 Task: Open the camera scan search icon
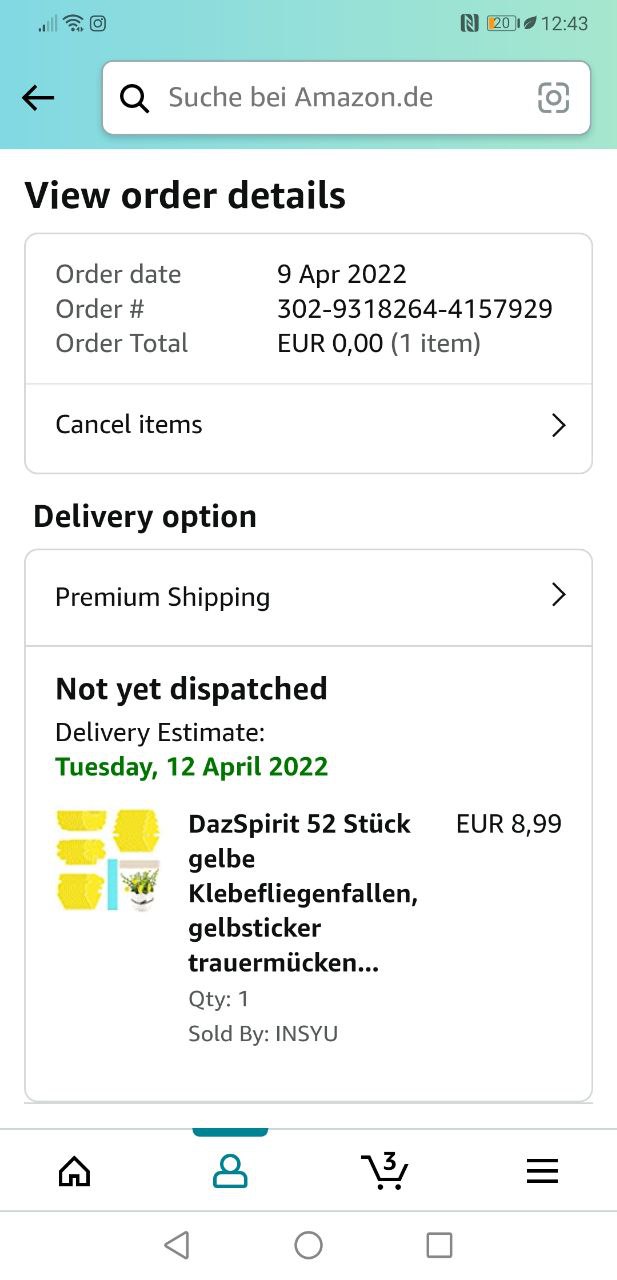553,98
